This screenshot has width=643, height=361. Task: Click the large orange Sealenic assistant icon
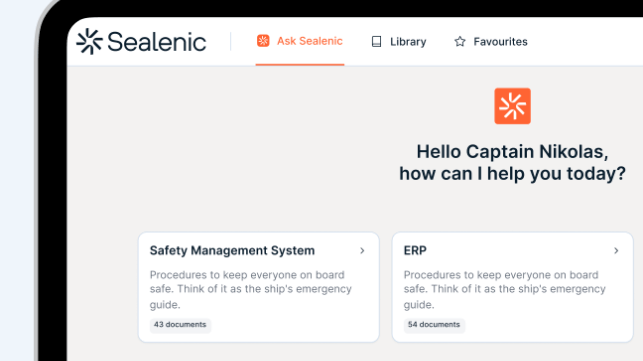coord(512,106)
